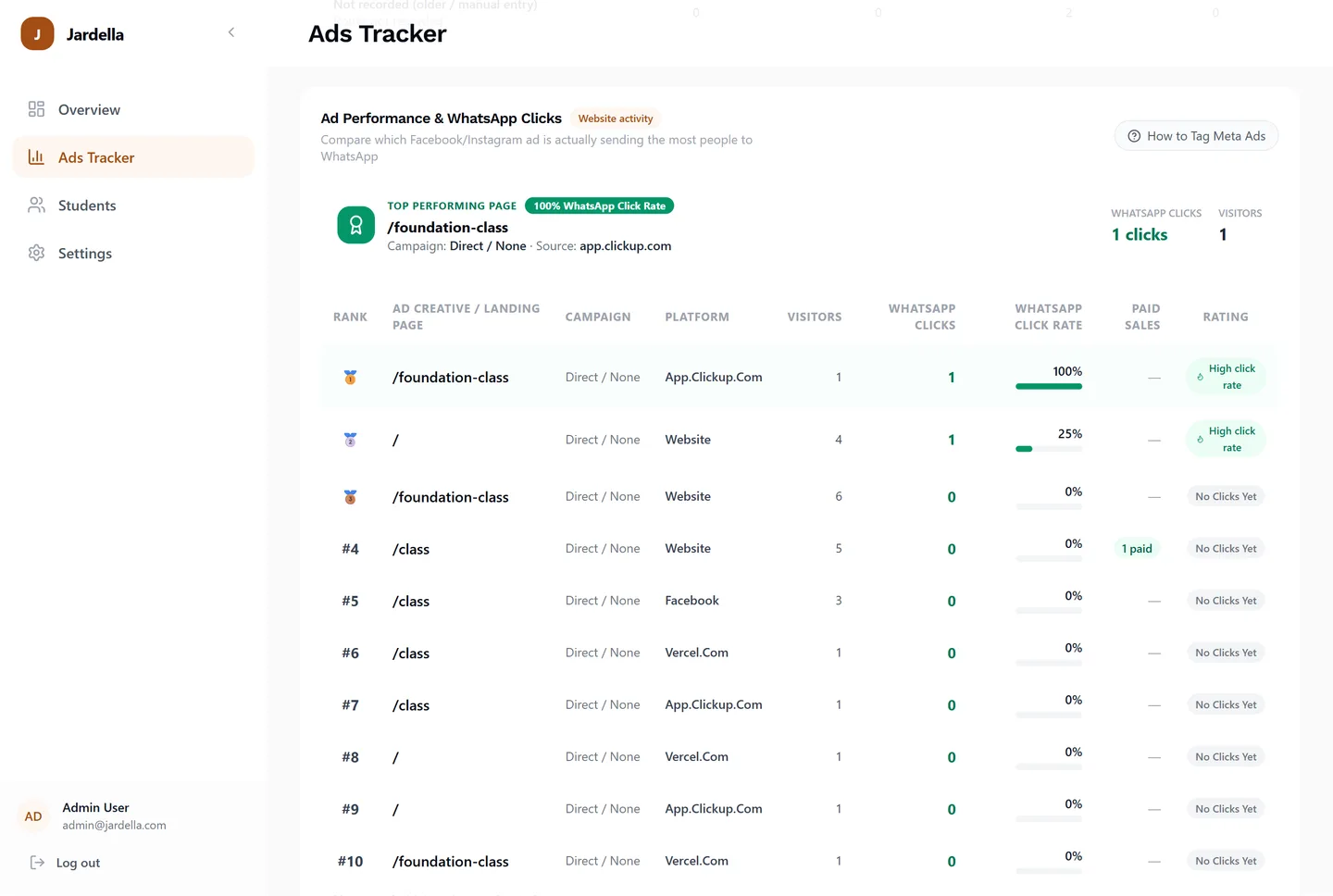Image resolution: width=1333 pixels, height=896 pixels.
Task: Click the Platform column header
Action: [x=697, y=317]
